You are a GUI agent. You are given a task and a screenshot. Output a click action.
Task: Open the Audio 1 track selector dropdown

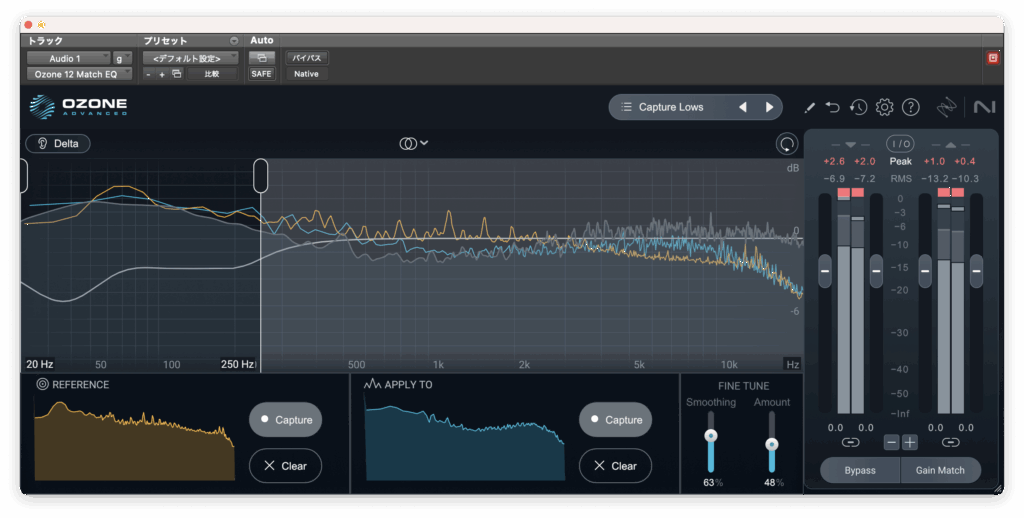tap(67, 59)
